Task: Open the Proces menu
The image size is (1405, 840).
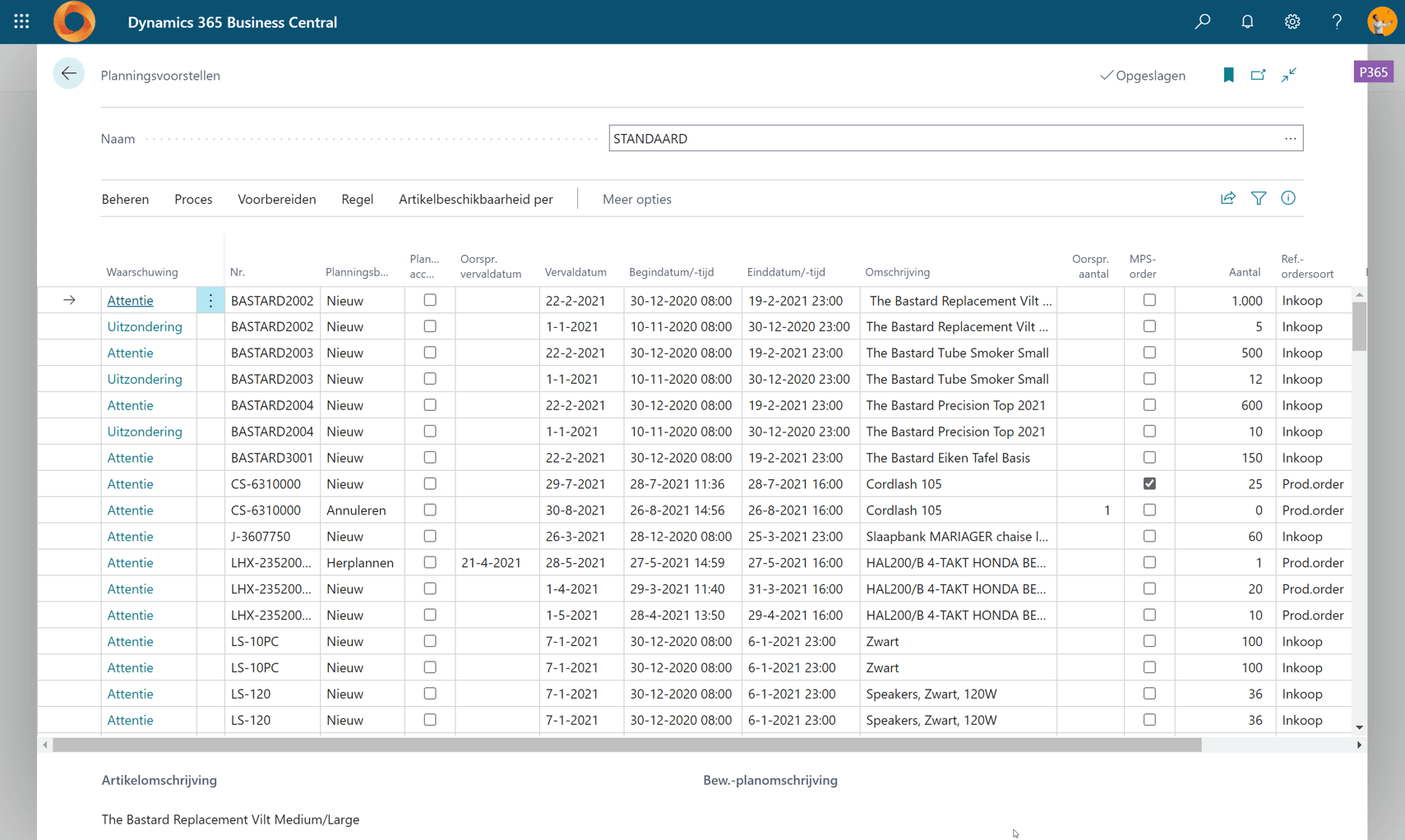Action: [193, 199]
